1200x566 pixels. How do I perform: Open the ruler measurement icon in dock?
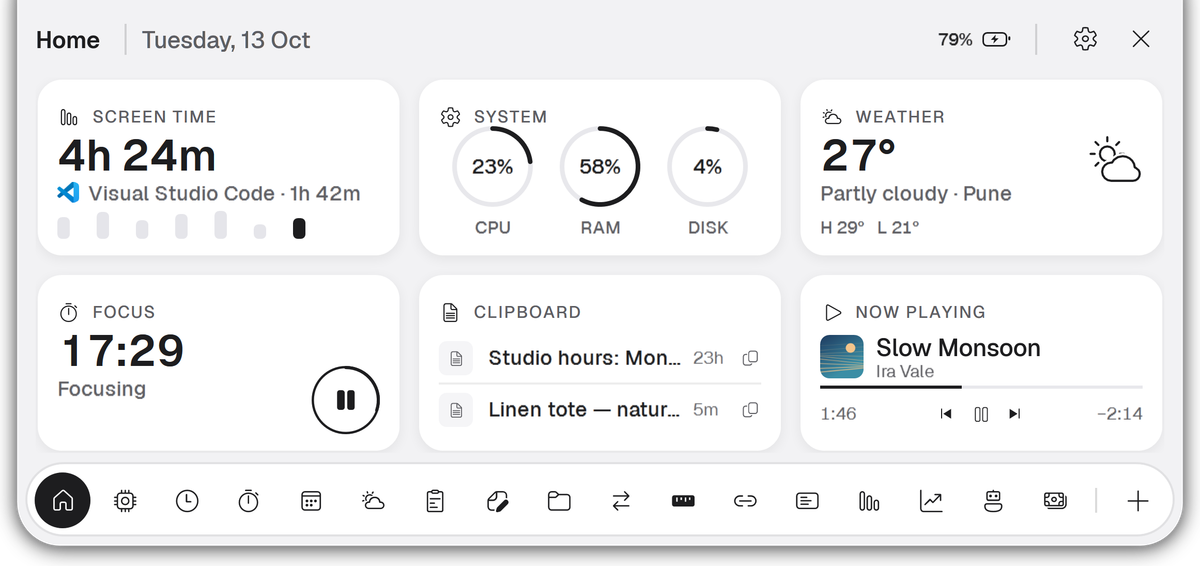[683, 501]
